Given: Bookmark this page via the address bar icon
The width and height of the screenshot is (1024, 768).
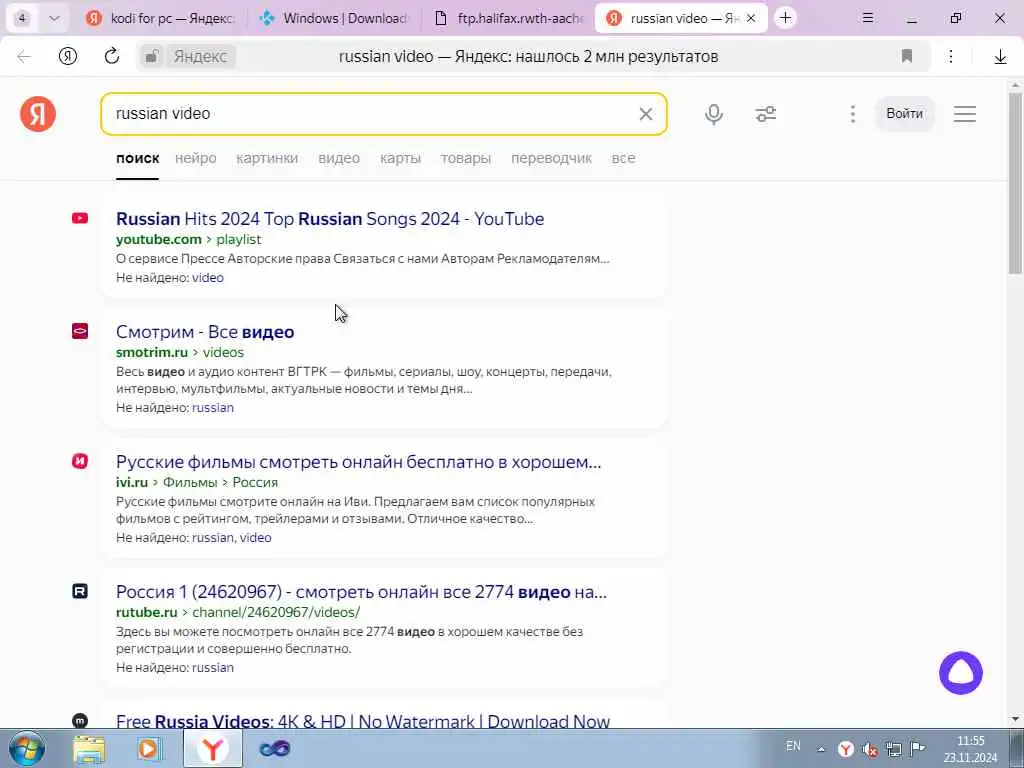Looking at the screenshot, I should click(906, 56).
